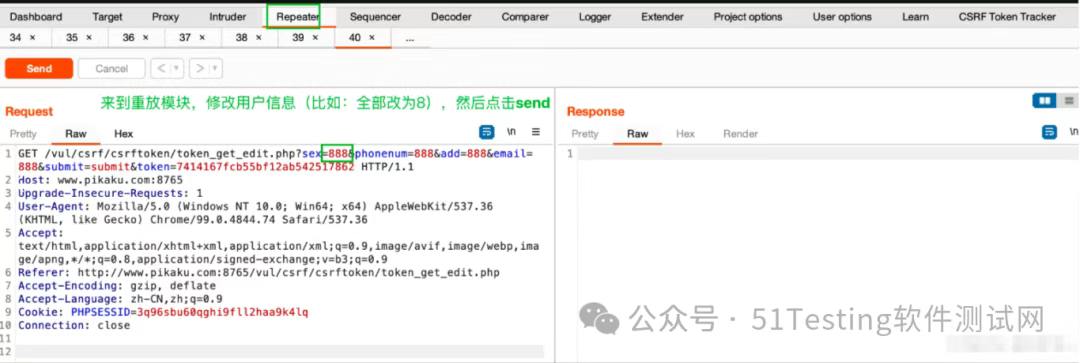The width and height of the screenshot is (1080, 363).
Task: Open the Logger tab
Action: (595, 17)
